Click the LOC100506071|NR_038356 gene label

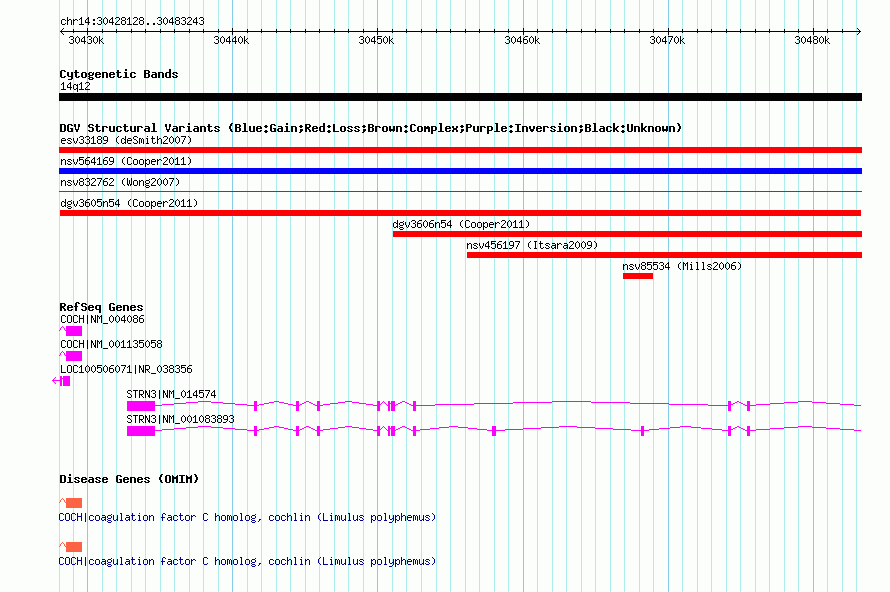(126, 370)
